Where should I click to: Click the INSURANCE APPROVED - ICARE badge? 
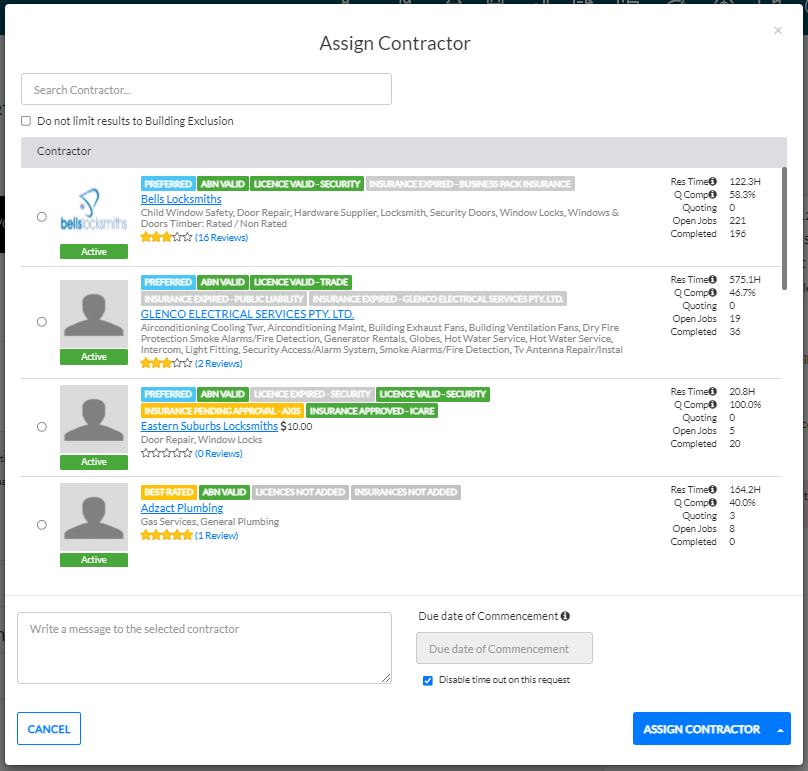(372, 411)
